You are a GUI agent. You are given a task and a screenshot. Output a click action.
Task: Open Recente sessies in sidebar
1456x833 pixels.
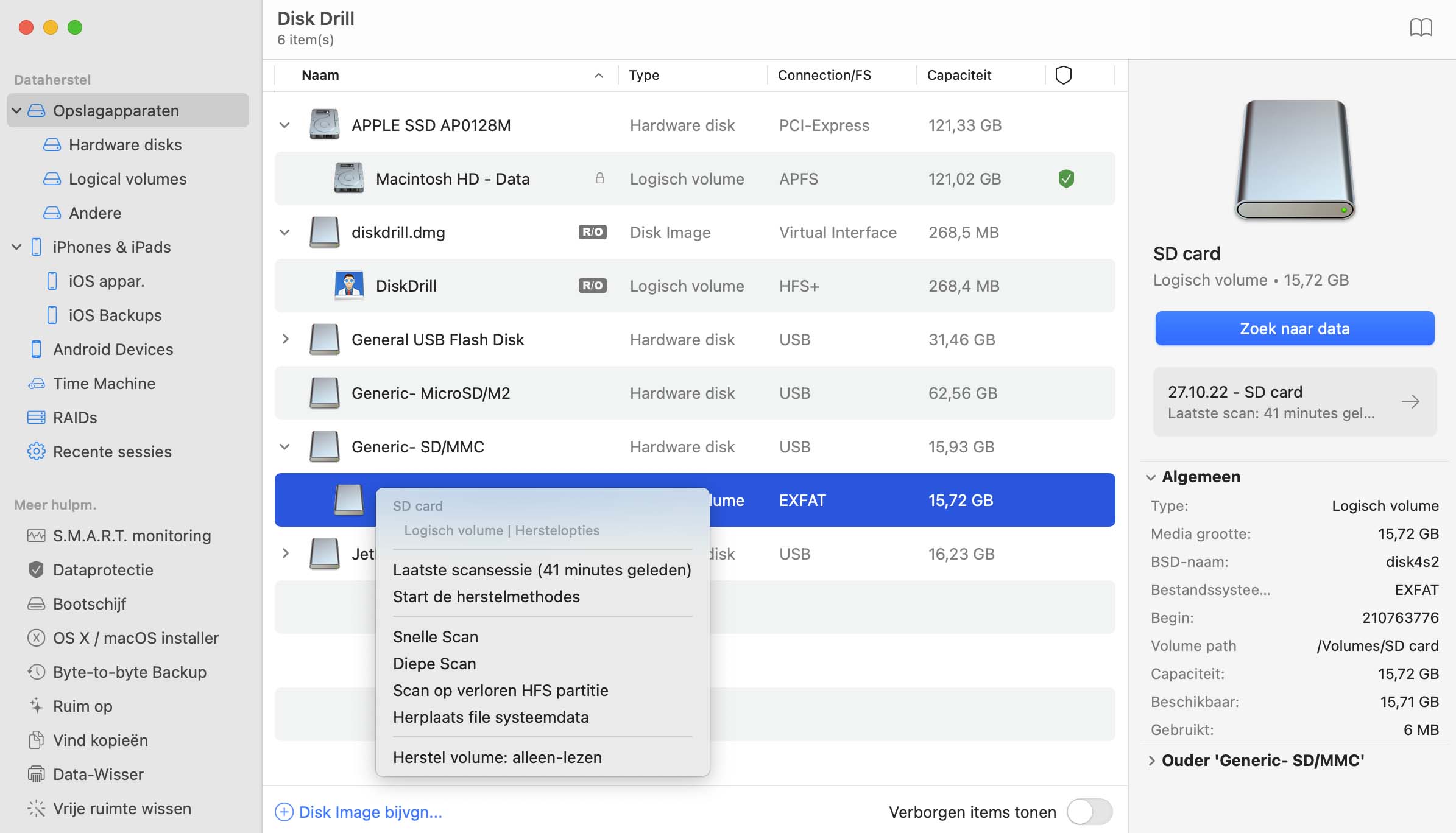click(x=112, y=451)
